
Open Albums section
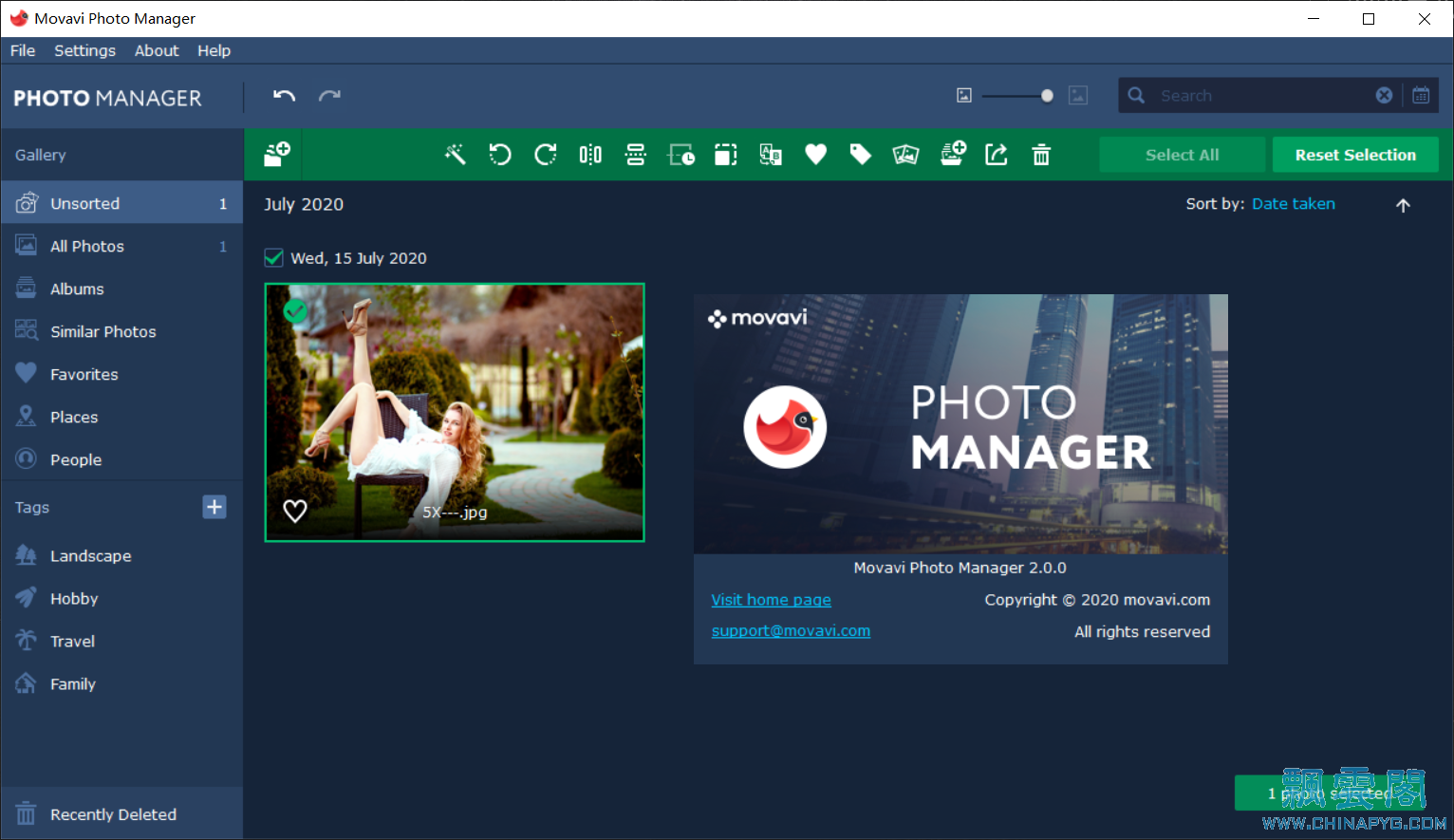[121, 289]
